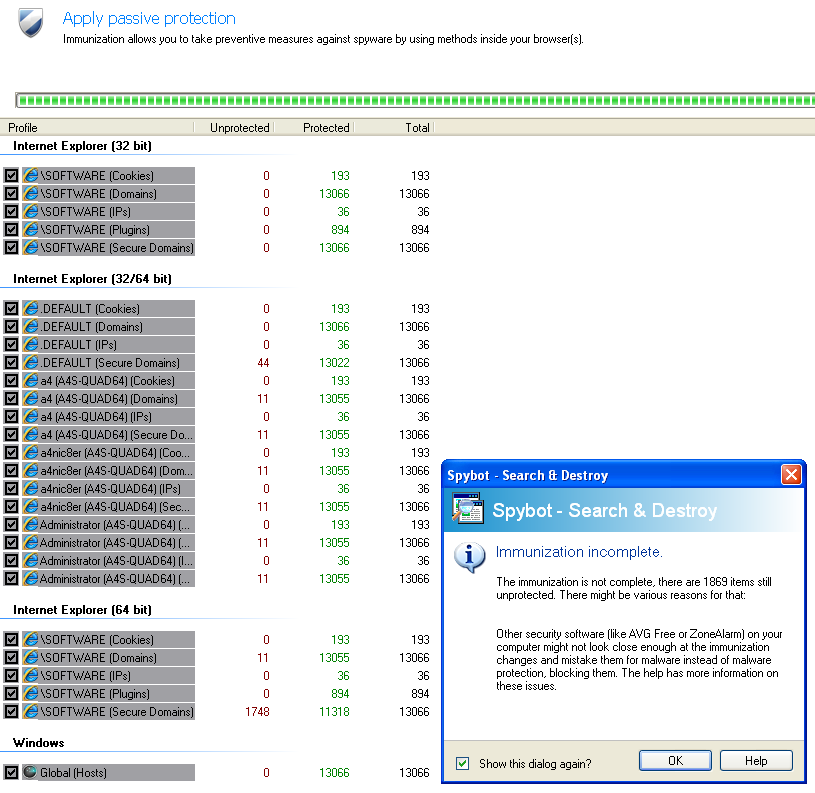The height and width of the screenshot is (793, 815).
Task: Click the IE icon on a4 (A4S-QUAD64) (Domains)
Action: pos(31,399)
